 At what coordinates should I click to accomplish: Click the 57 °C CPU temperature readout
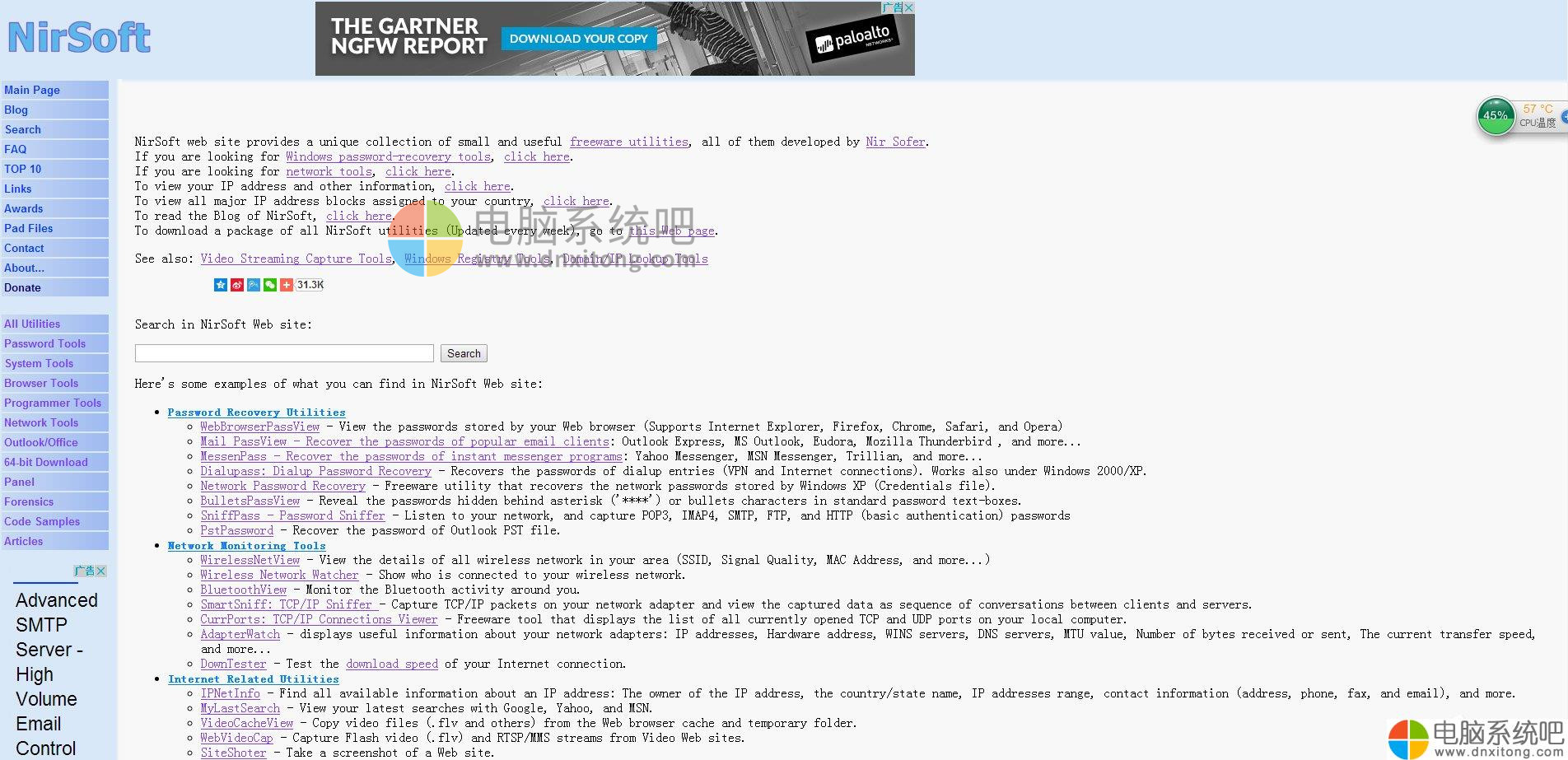coord(1538,109)
